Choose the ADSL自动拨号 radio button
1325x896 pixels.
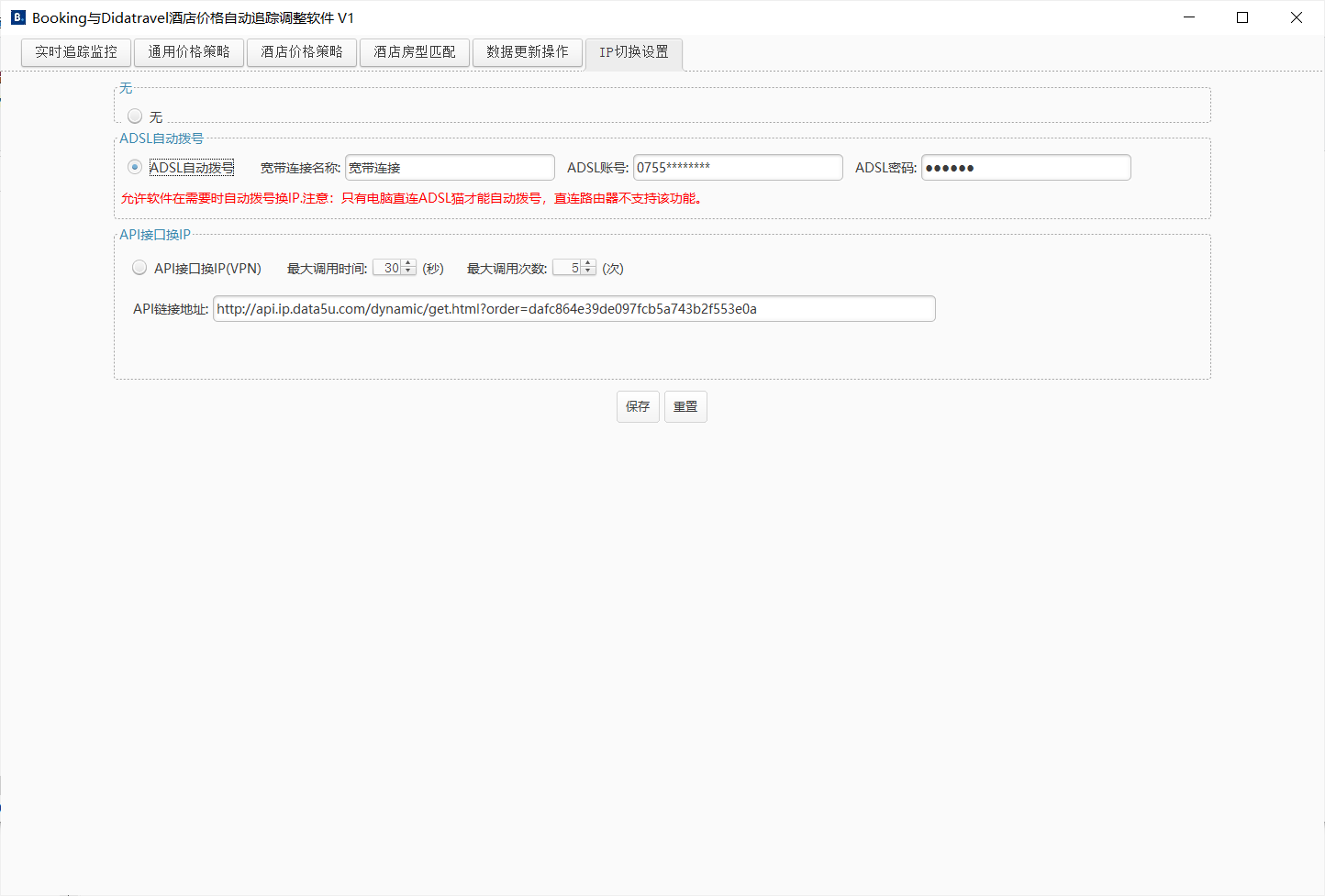coord(135,167)
